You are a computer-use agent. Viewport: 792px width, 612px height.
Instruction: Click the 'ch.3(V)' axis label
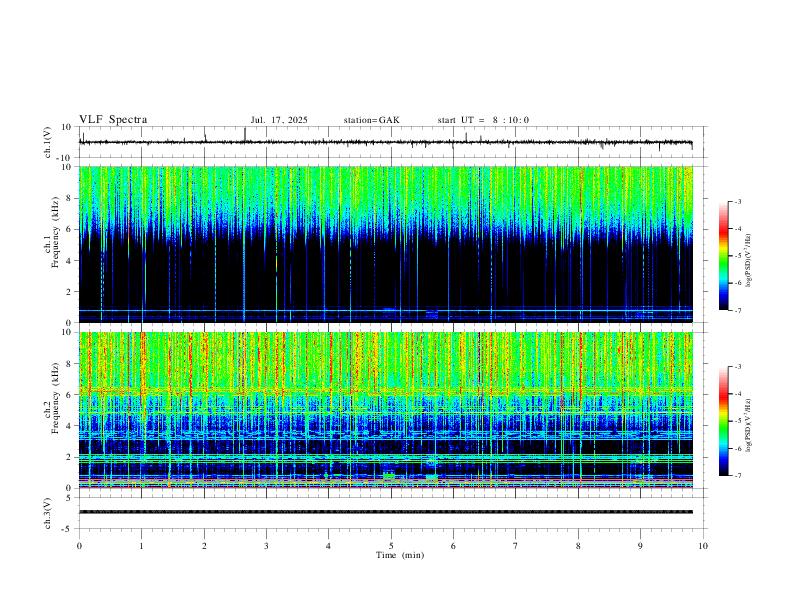pyautogui.click(x=48, y=513)
